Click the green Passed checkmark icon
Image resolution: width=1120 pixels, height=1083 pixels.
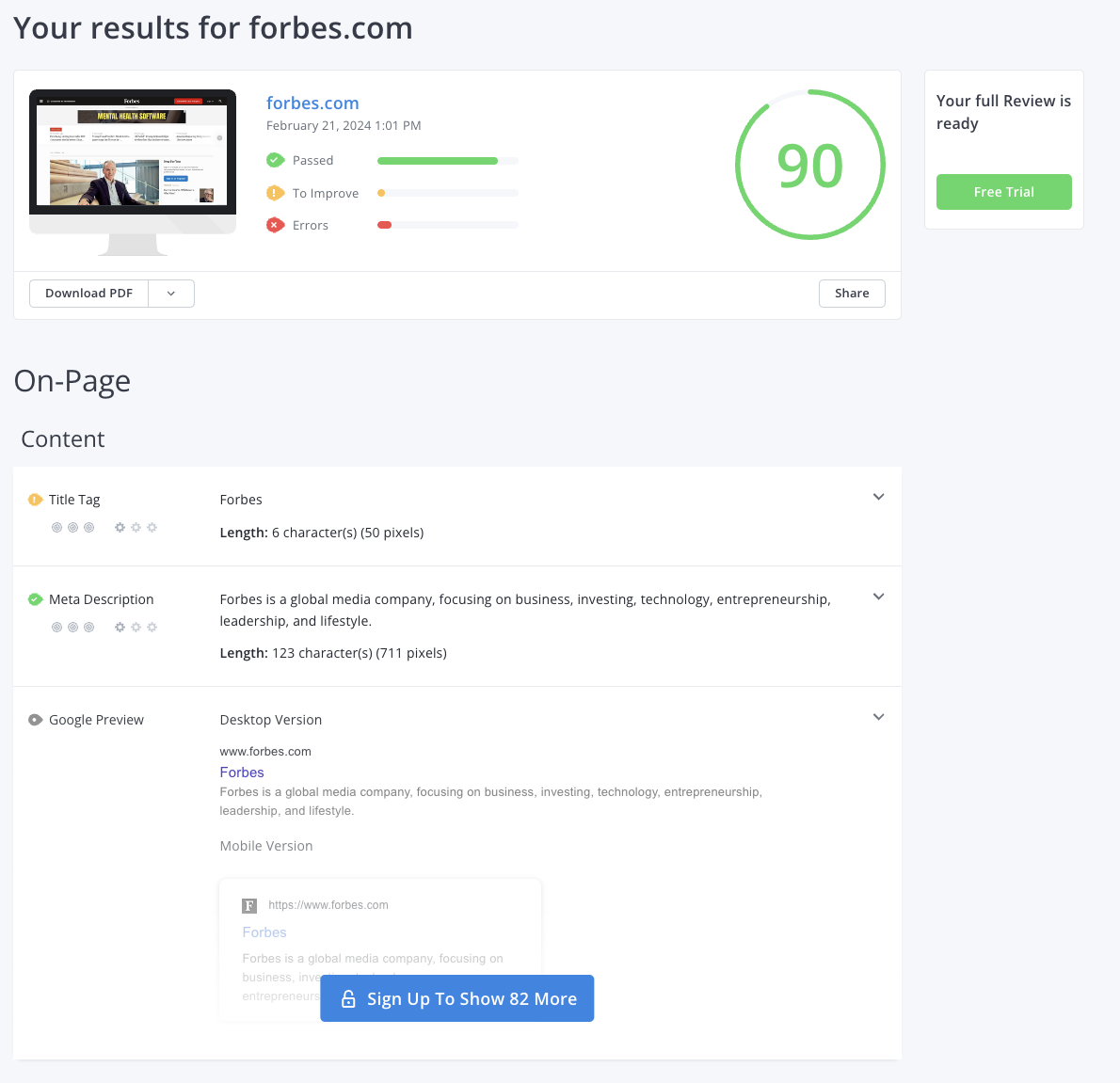(275, 160)
